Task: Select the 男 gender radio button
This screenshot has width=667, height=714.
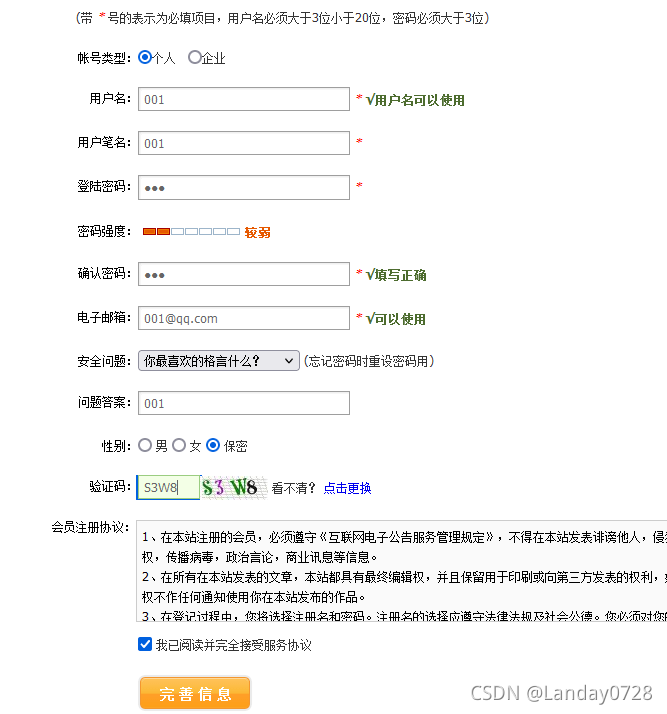Action: click(x=145, y=445)
